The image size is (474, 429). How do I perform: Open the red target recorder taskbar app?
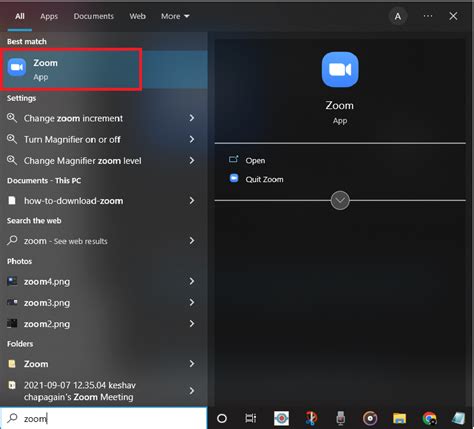click(281, 418)
